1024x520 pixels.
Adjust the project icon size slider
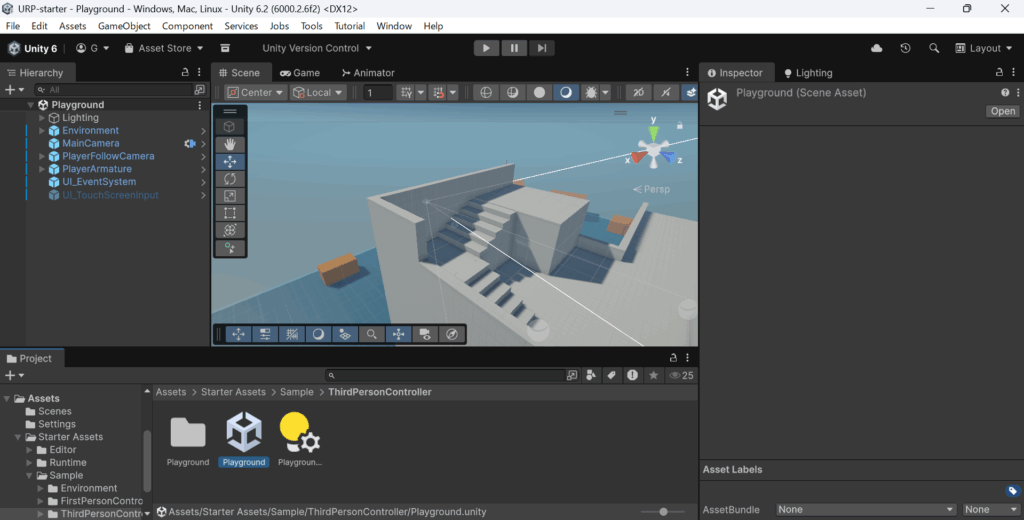tap(664, 512)
